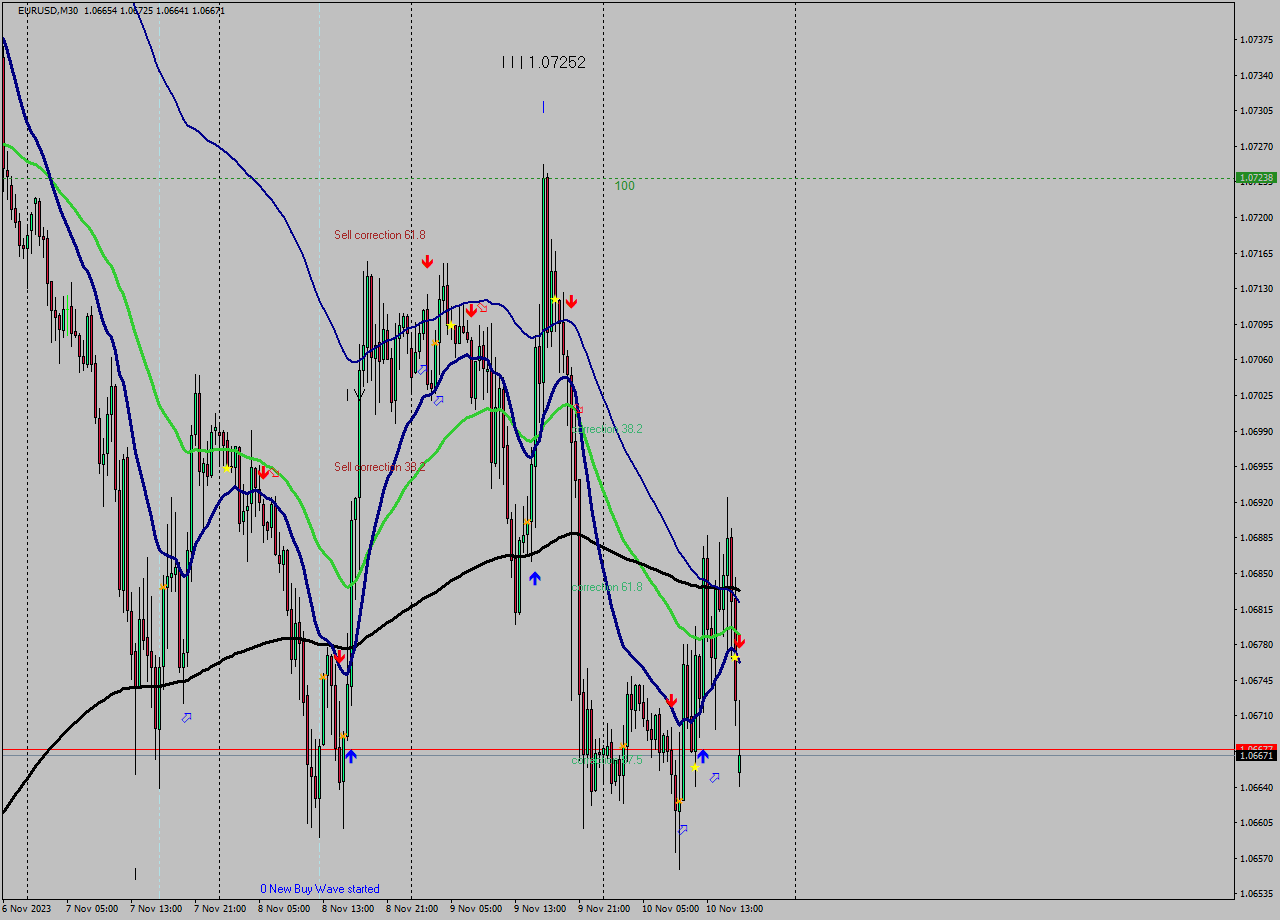Select the yellow star marker near 7 Nov 21:00
The image size is (1280, 920).
click(227, 468)
